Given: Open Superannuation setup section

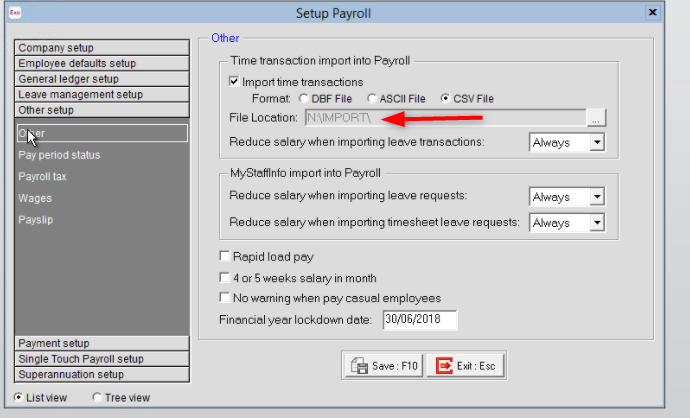Looking at the screenshot, I should coord(102,374).
